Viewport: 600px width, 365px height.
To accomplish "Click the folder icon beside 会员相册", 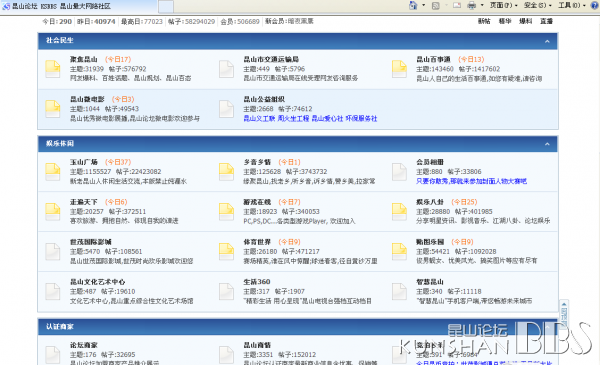I will coord(399,172).
